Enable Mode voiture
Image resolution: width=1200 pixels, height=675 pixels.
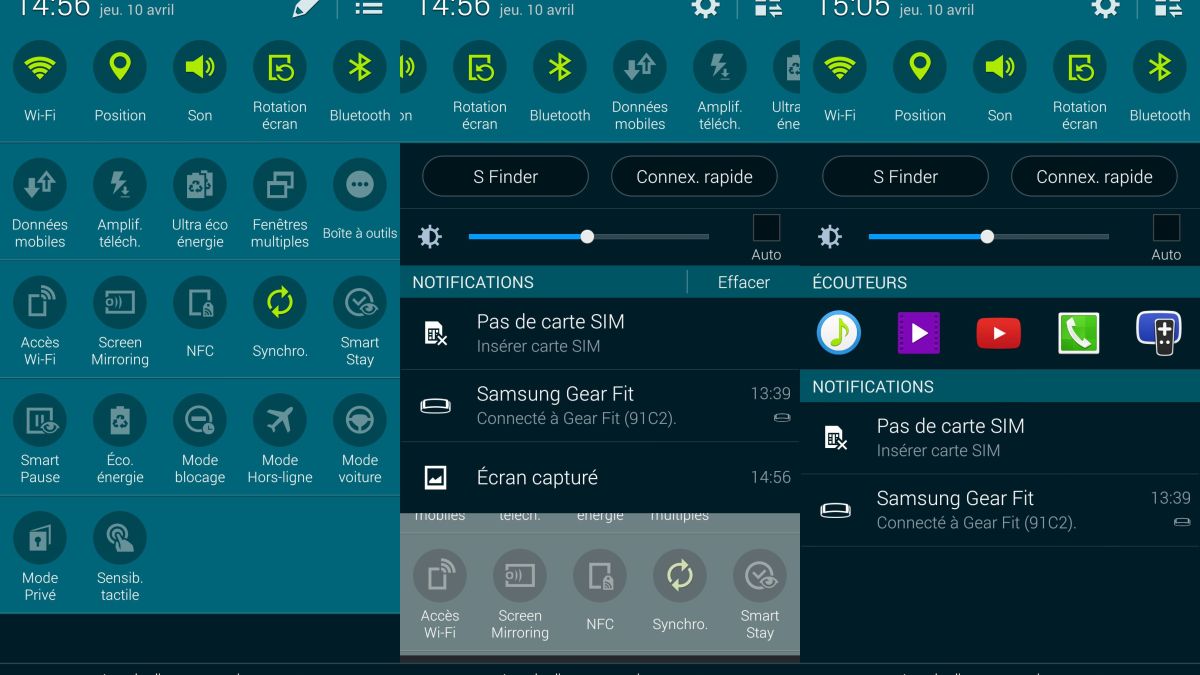360,420
